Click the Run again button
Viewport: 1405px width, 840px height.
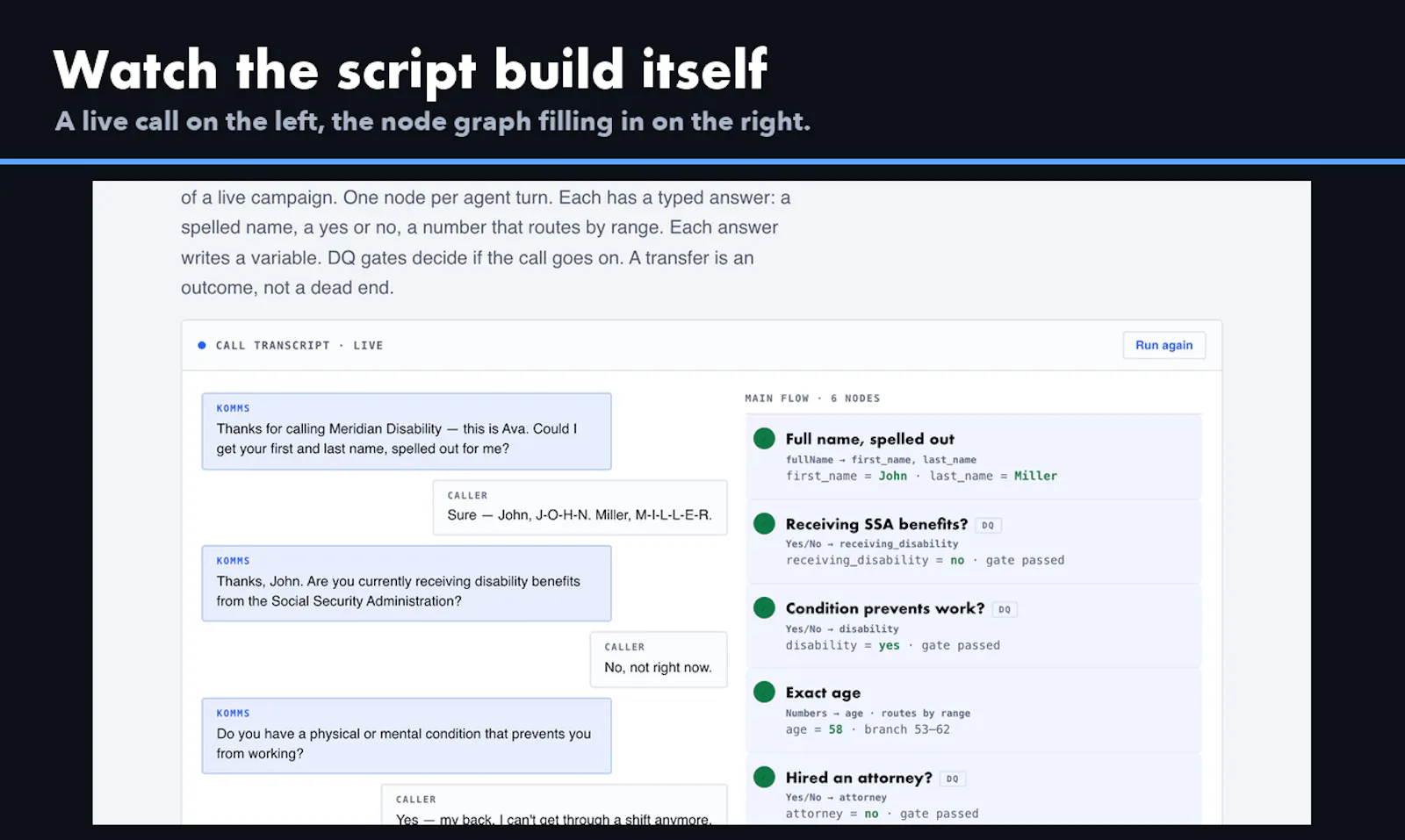[1164, 345]
